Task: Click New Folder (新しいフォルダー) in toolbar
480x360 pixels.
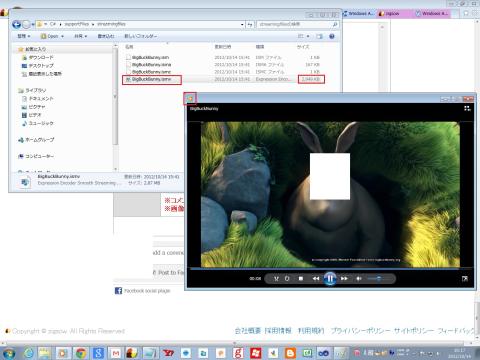Action: click(x=141, y=36)
